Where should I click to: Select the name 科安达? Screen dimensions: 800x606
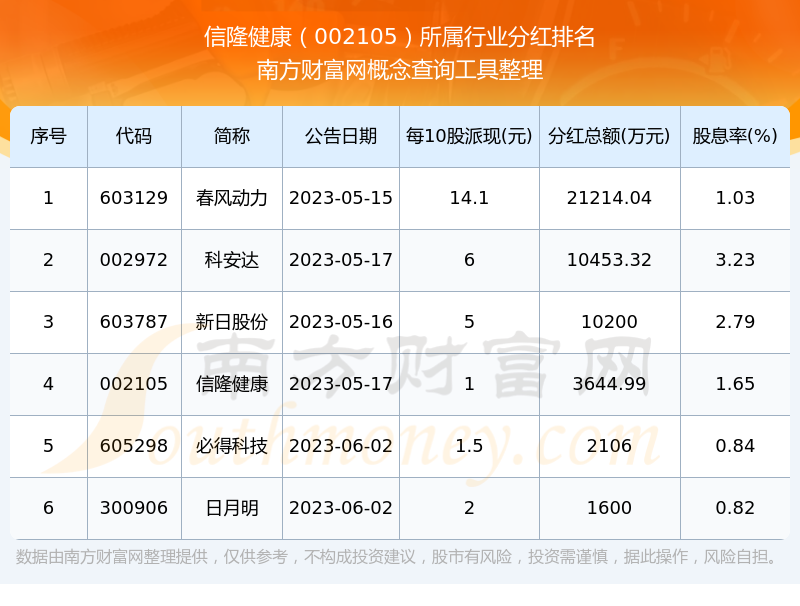(x=232, y=260)
